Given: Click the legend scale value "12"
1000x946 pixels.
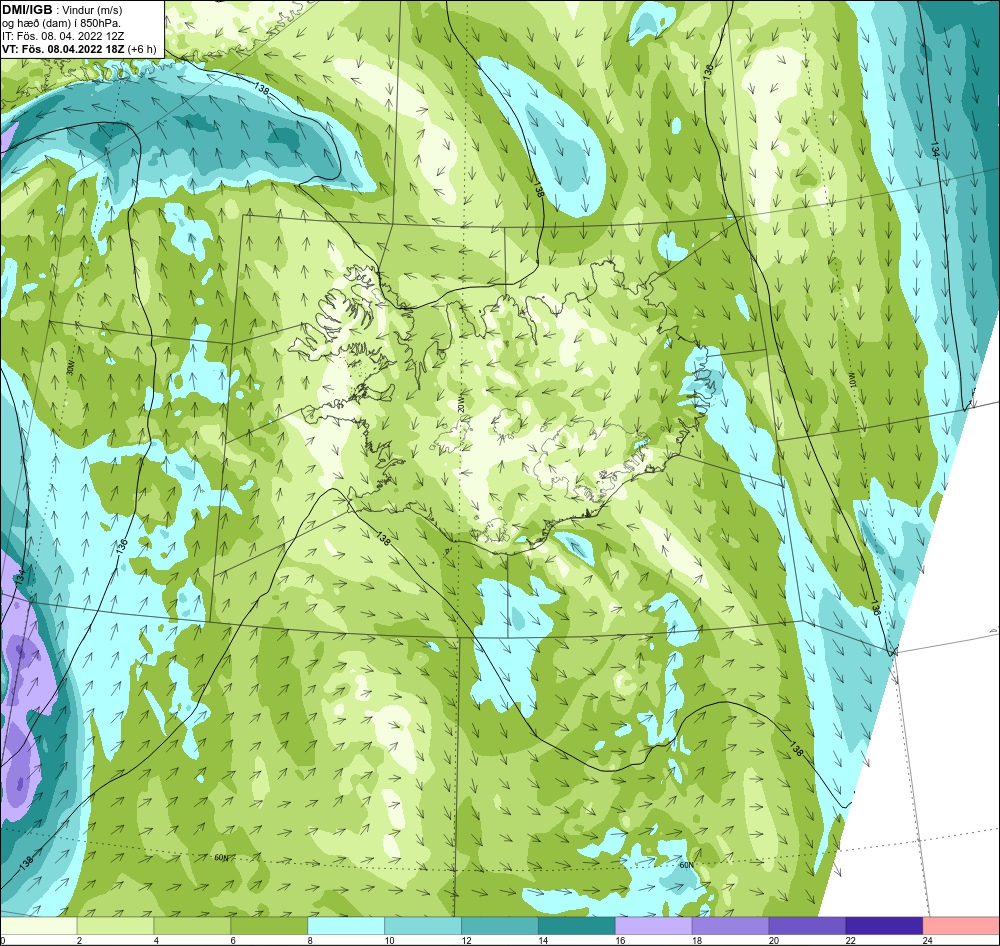Looking at the screenshot, I should 466,940.
